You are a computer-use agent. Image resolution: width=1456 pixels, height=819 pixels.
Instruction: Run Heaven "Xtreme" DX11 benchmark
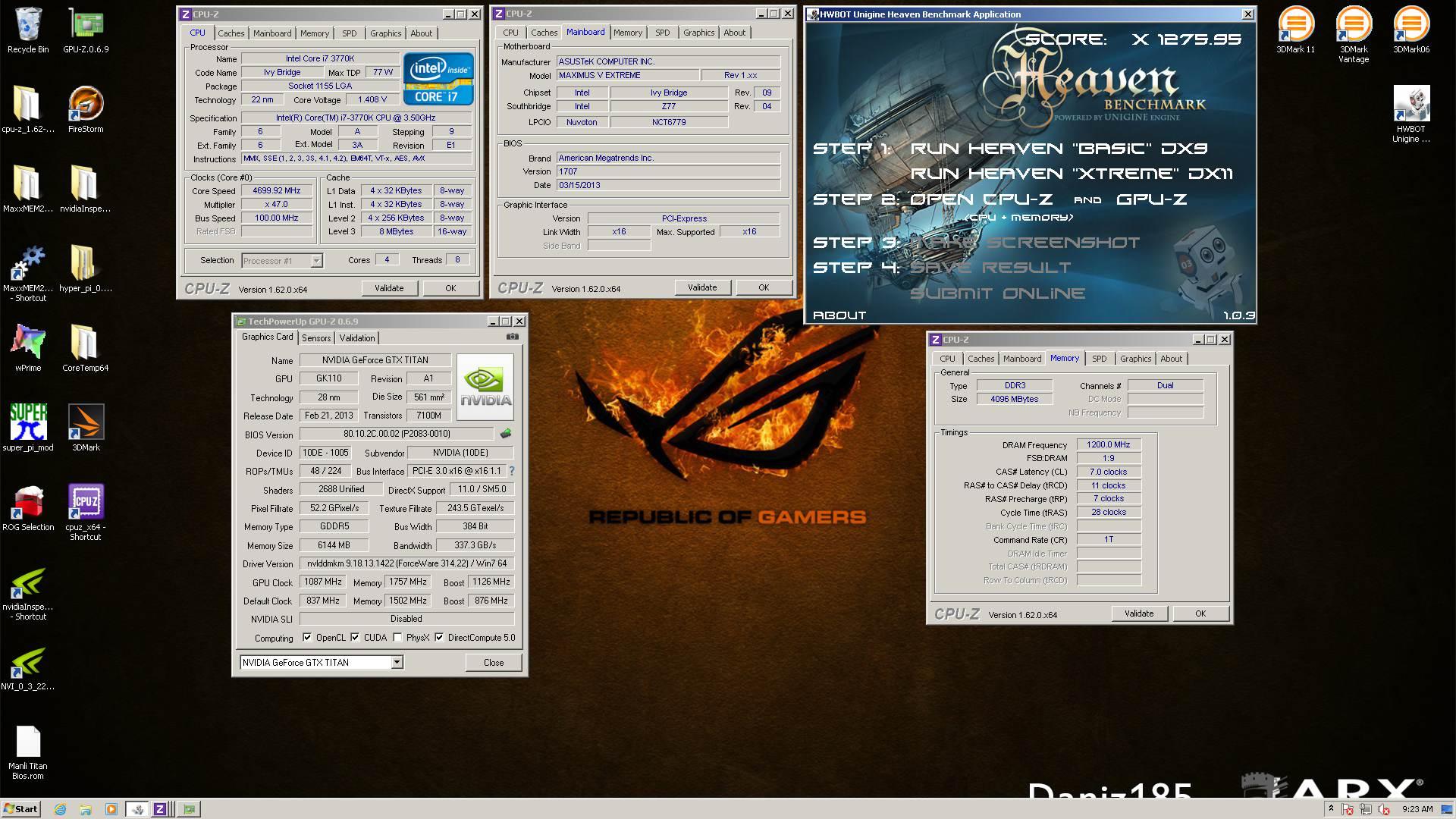pos(1071,174)
